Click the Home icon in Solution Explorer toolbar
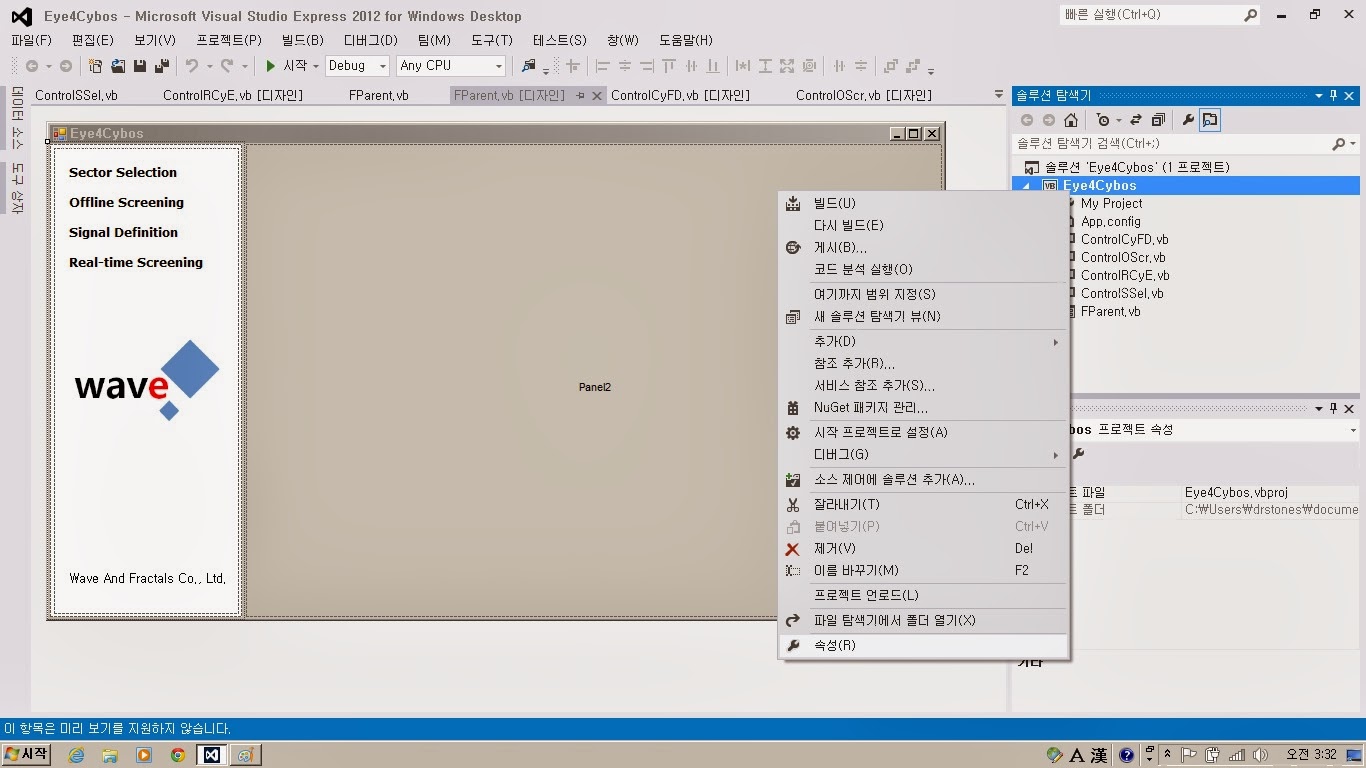The width and height of the screenshot is (1366, 768). tap(1070, 119)
